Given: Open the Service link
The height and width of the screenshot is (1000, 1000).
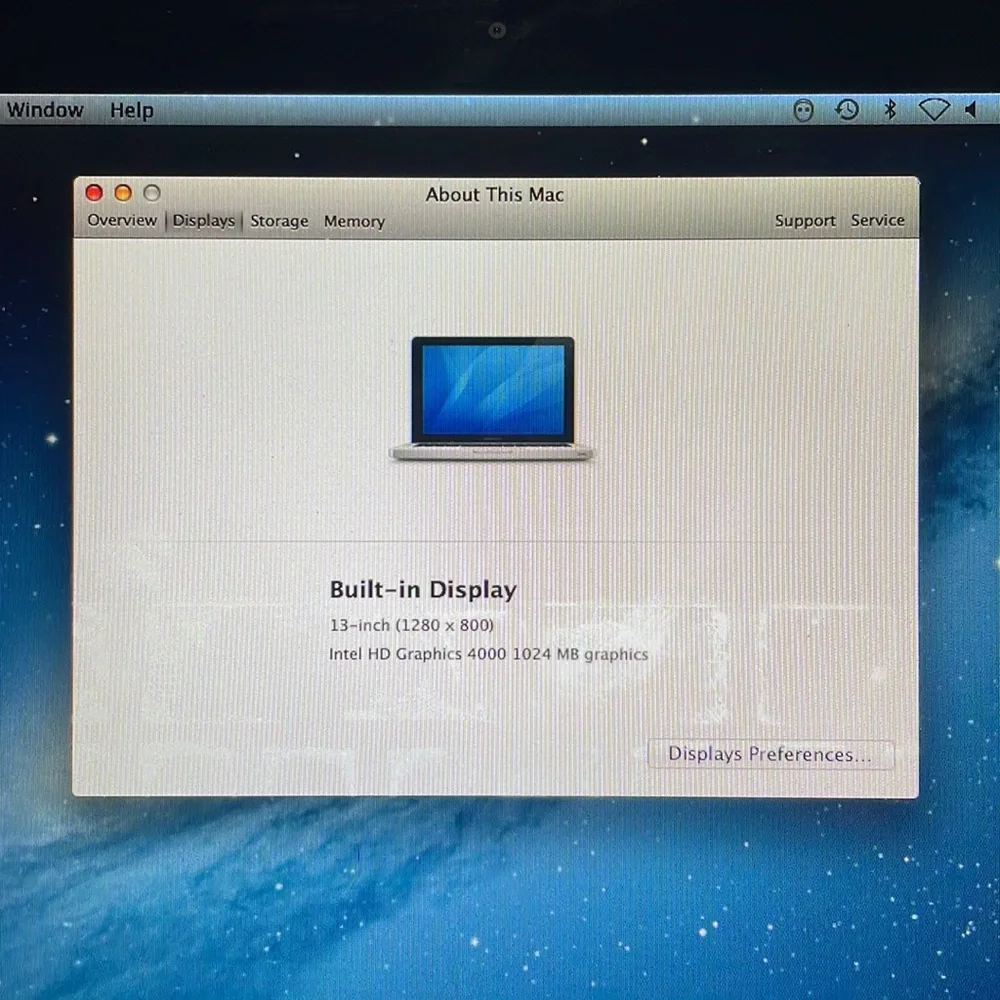Looking at the screenshot, I should [878, 220].
